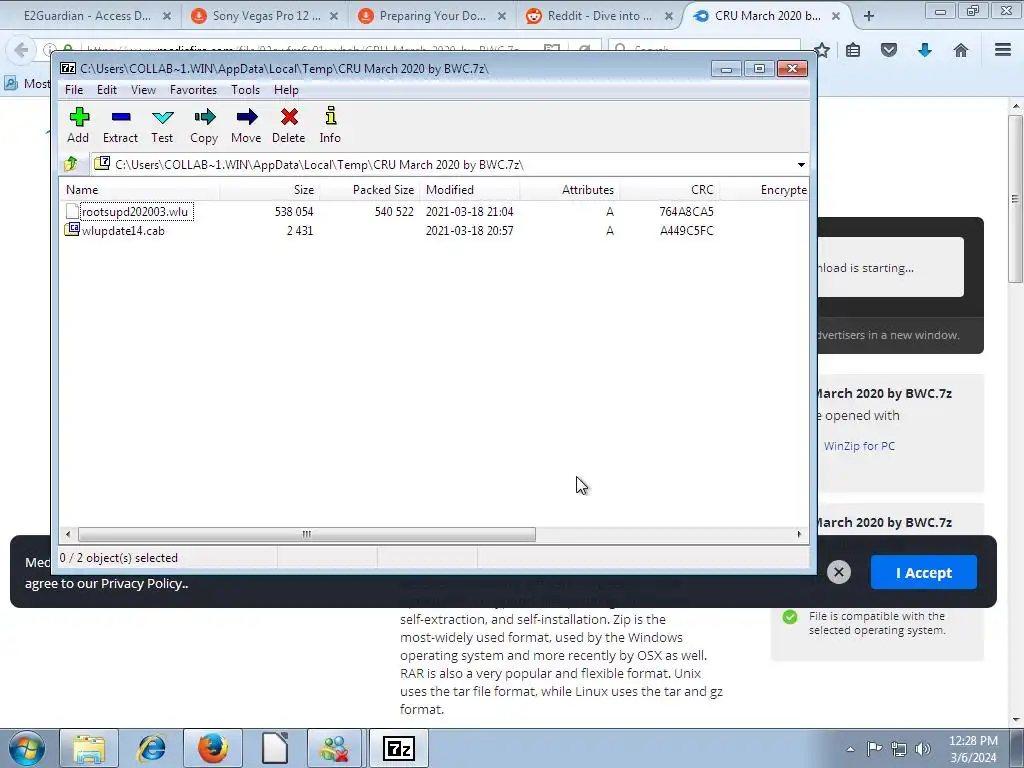Sort by the Attributes column header
The width and height of the screenshot is (1024, 768).
click(x=569, y=190)
